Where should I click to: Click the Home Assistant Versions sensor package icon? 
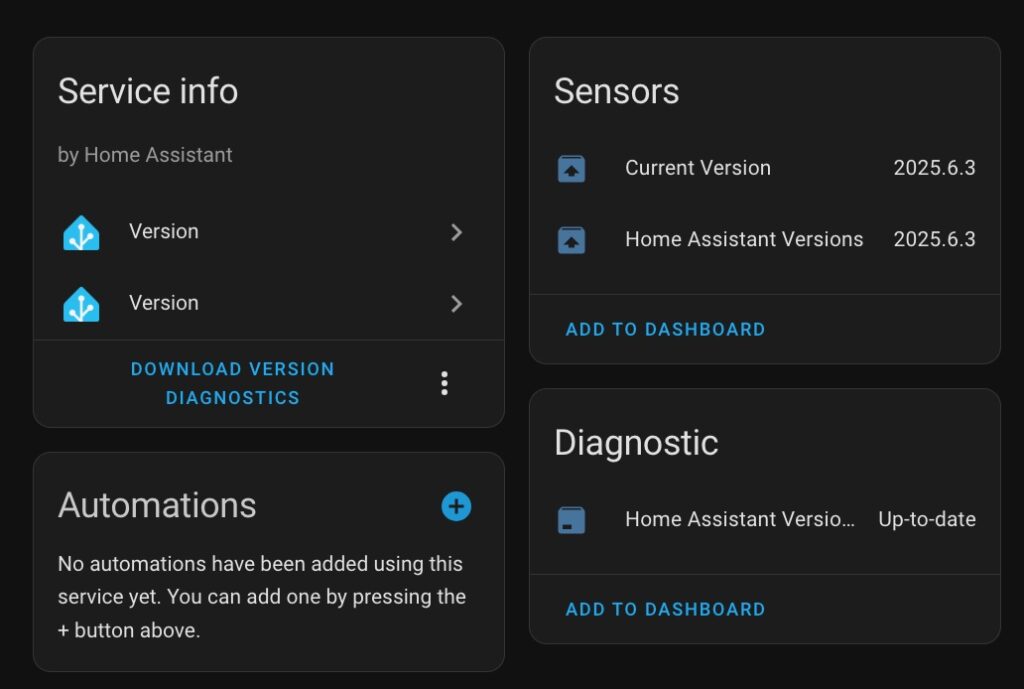571,240
